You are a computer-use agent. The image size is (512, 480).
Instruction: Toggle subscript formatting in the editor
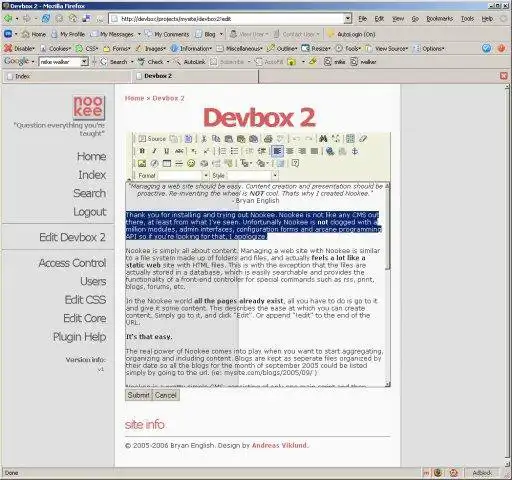[193, 151]
